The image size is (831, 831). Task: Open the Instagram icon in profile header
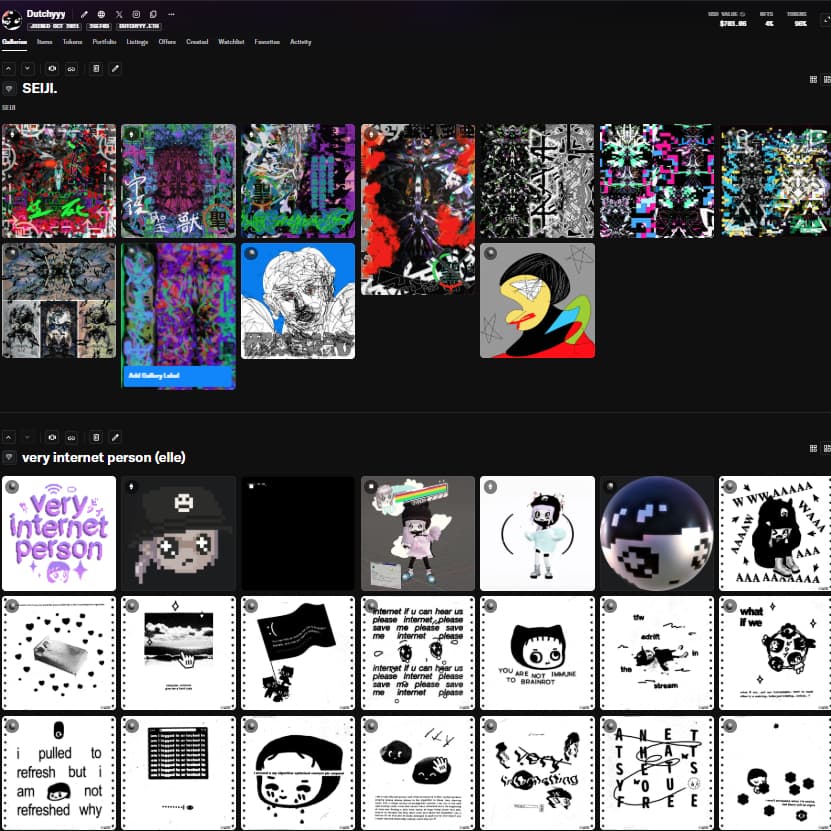[136, 13]
